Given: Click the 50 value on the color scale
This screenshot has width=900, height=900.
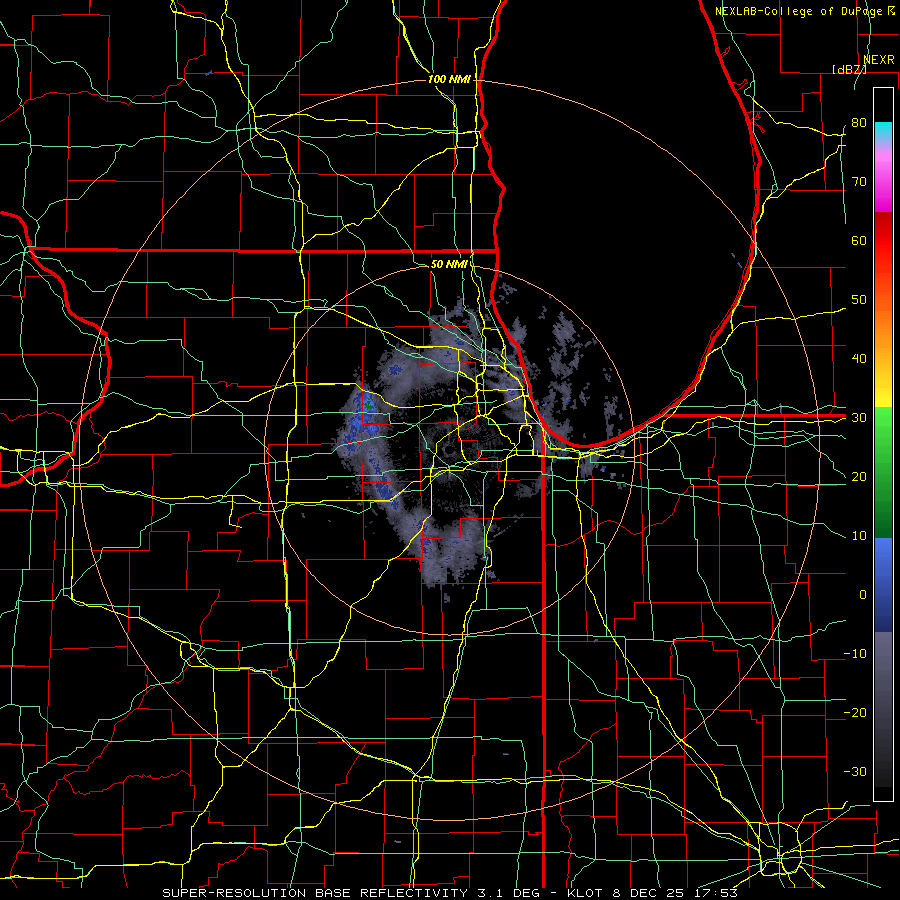Looking at the screenshot, I should tap(859, 300).
